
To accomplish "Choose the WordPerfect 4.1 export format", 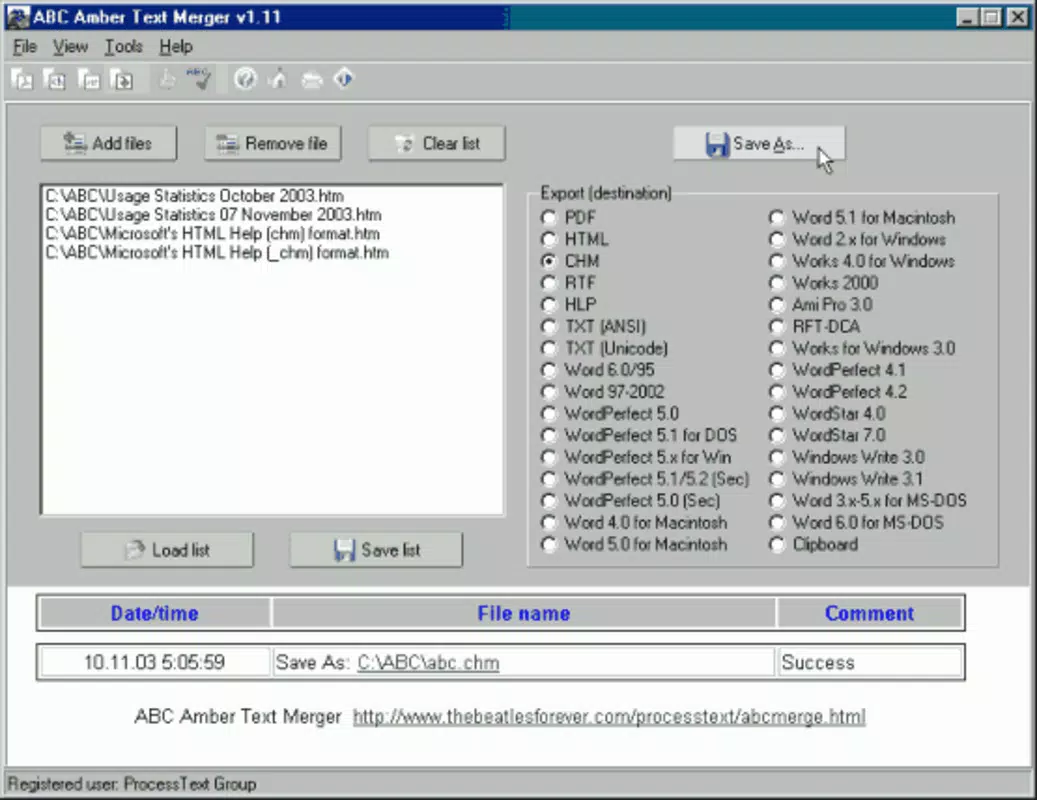I will (838, 370).
